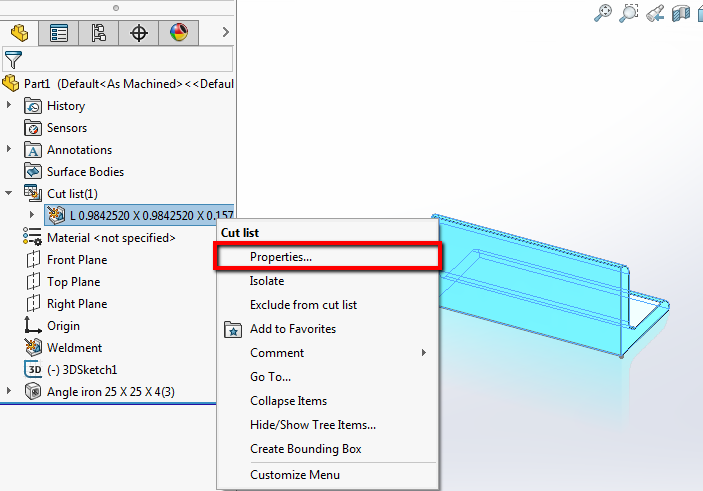The width and height of the screenshot is (703, 491).
Task: Click the cut list item weldment icon
Action: [x=56, y=215]
